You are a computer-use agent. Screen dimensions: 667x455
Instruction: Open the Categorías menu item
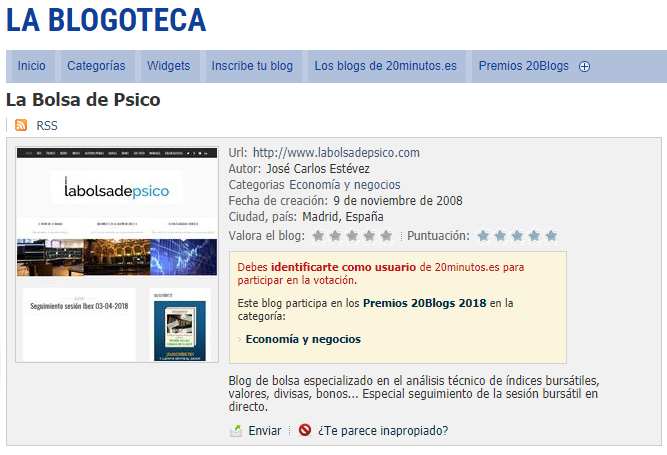[x=96, y=66]
